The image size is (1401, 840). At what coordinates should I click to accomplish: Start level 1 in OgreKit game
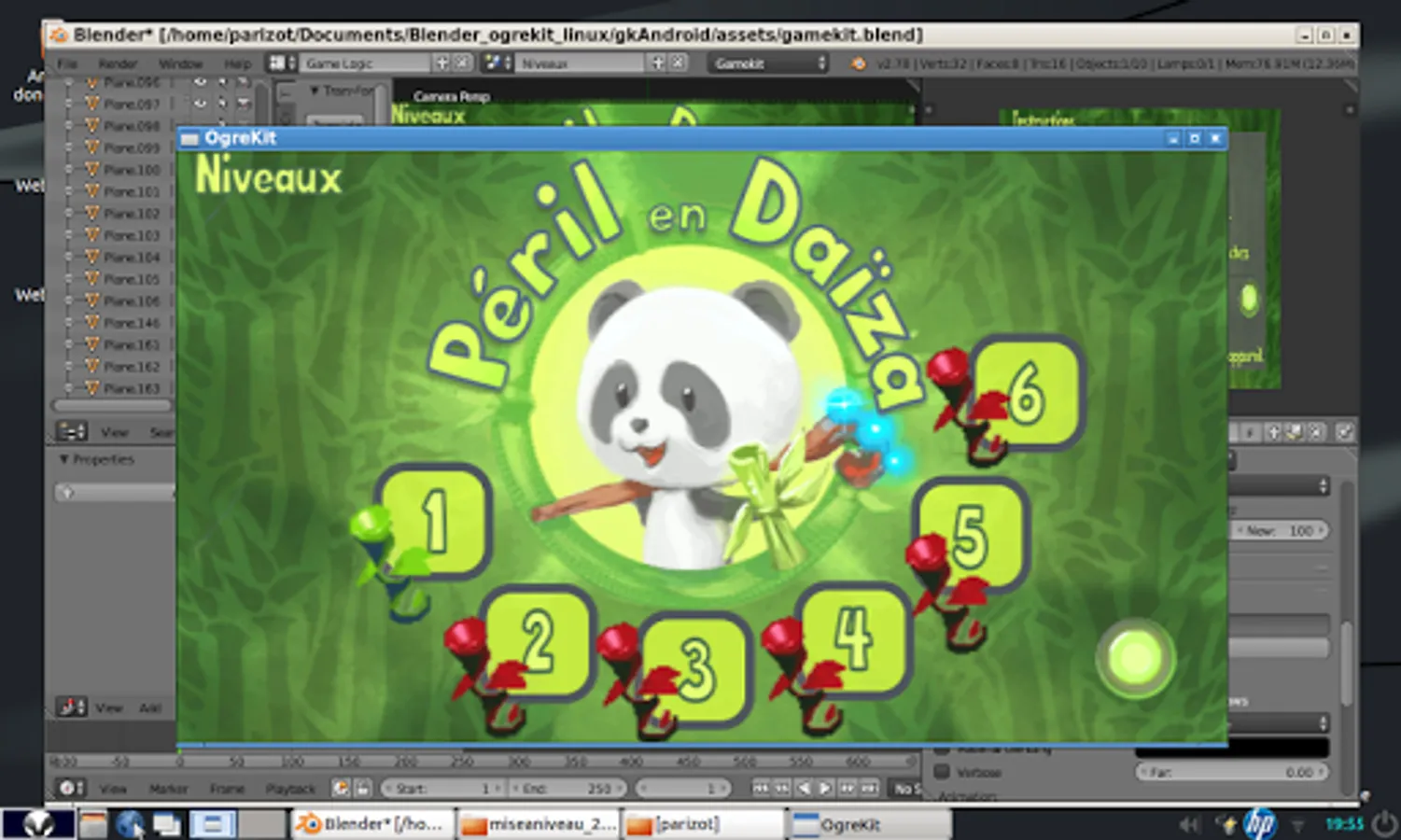point(434,521)
